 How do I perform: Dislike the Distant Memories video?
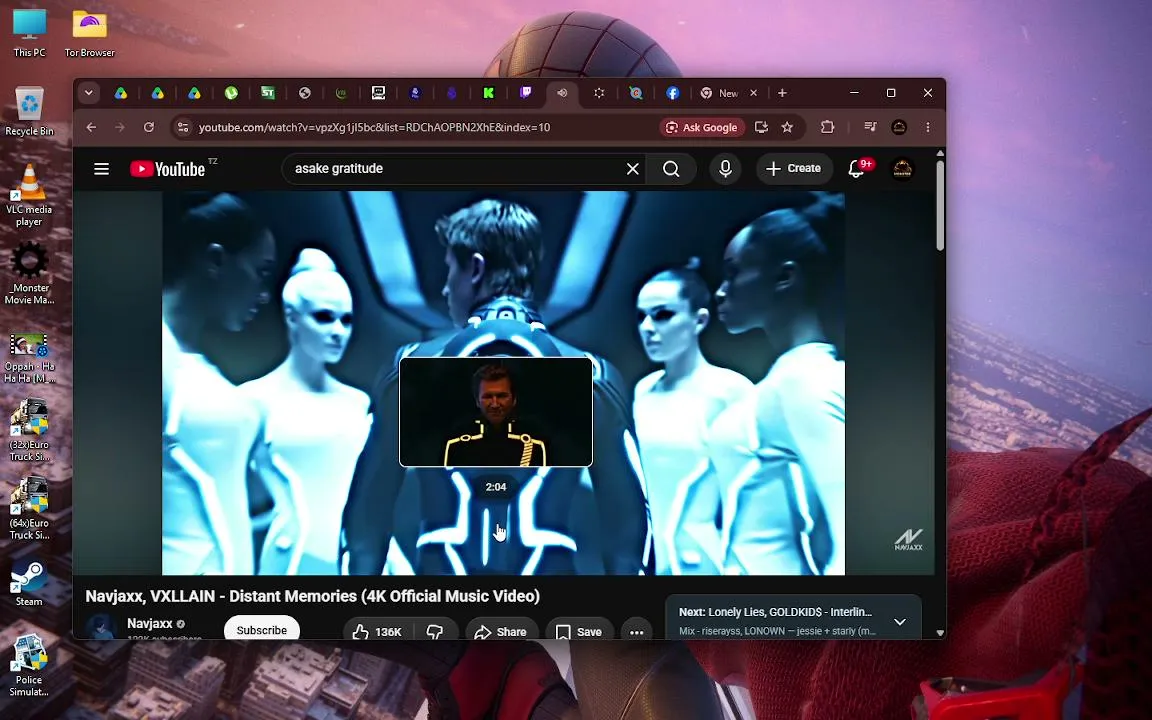[435, 631]
